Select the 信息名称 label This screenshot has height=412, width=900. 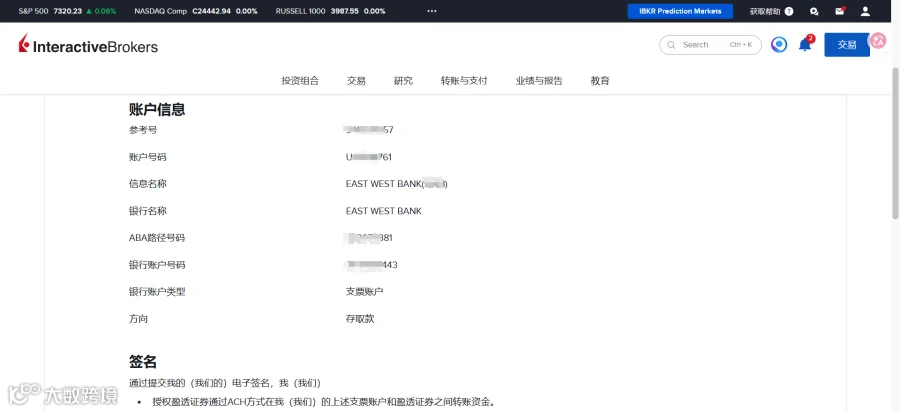coord(148,184)
